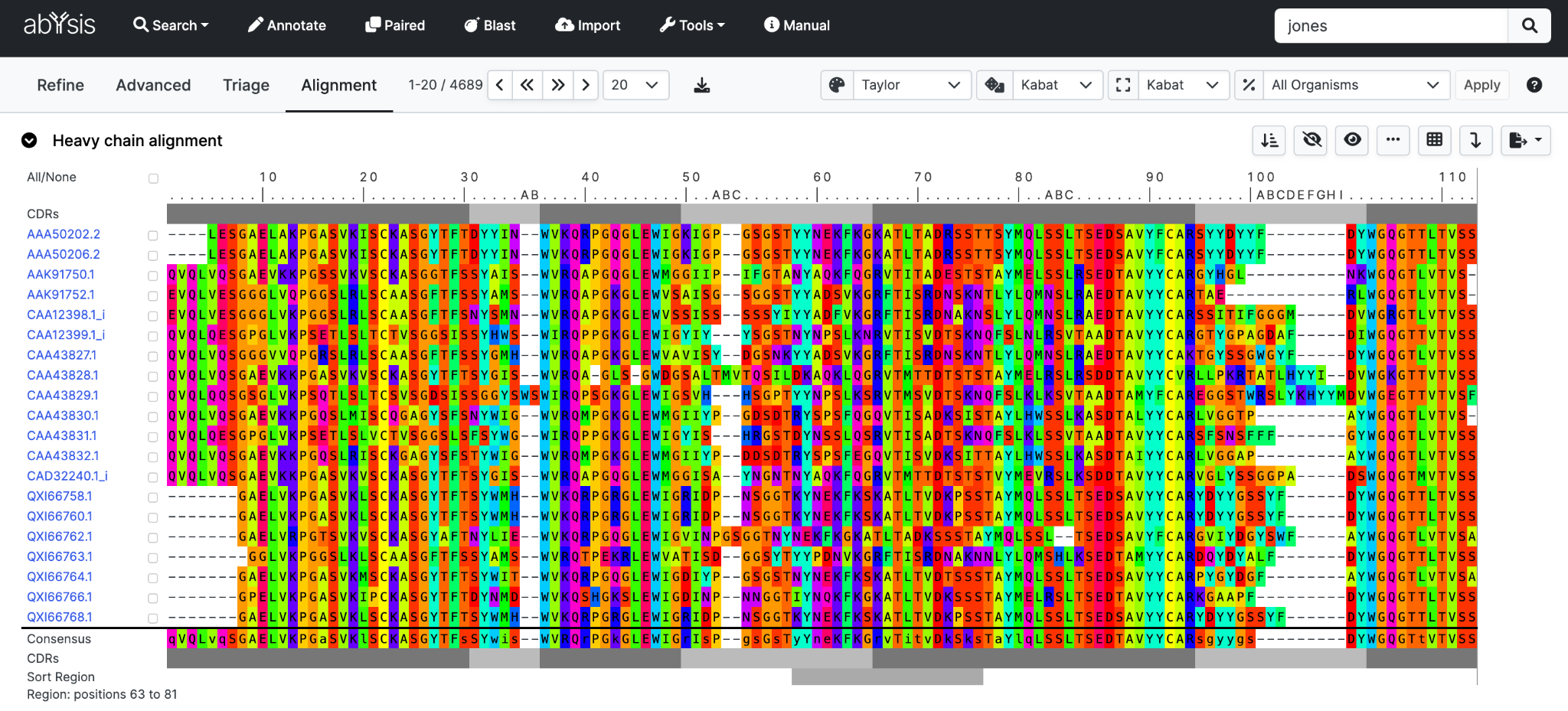Open the help question mark icon

[1534, 85]
